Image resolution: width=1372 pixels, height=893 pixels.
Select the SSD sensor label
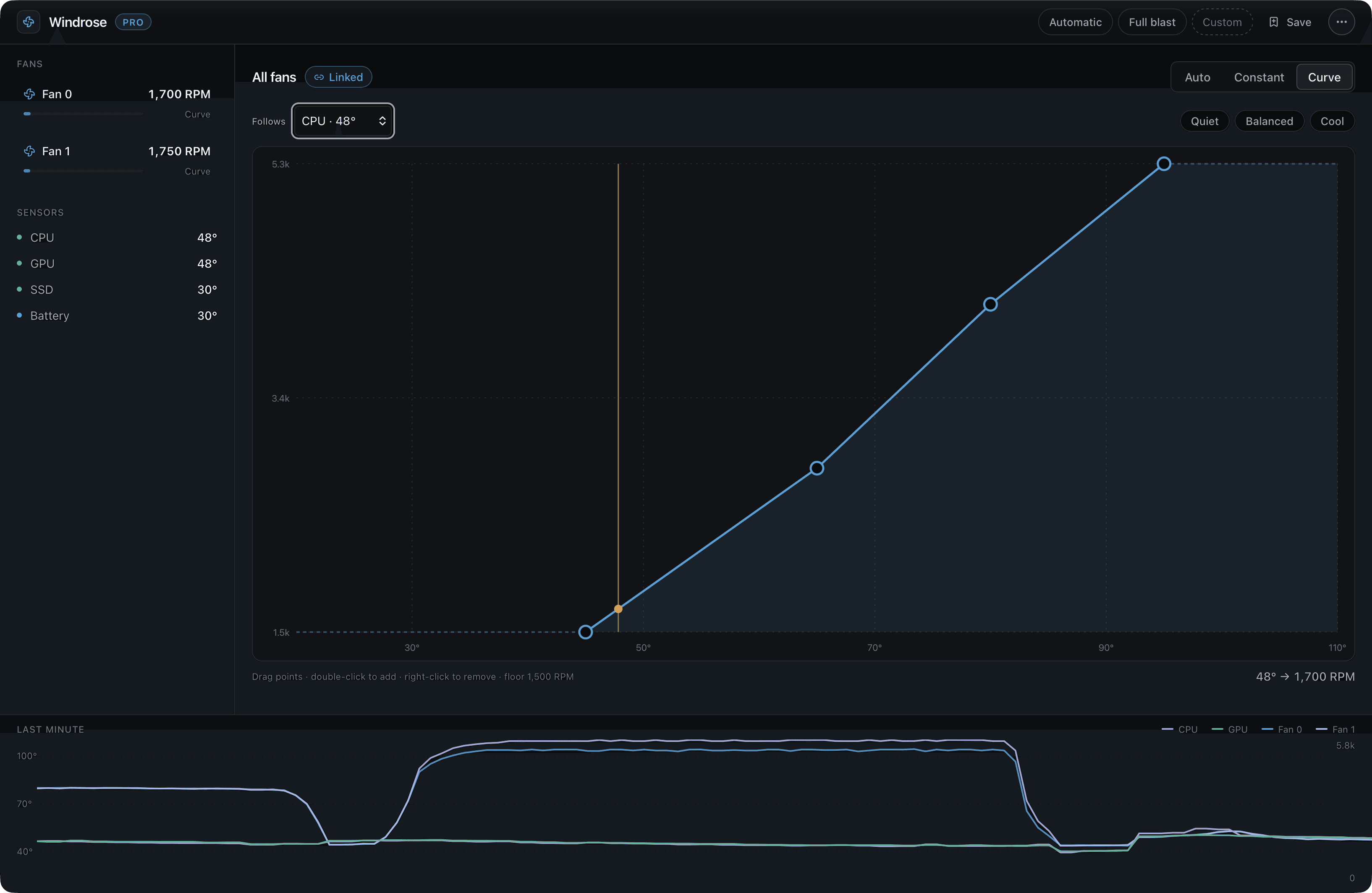point(42,289)
